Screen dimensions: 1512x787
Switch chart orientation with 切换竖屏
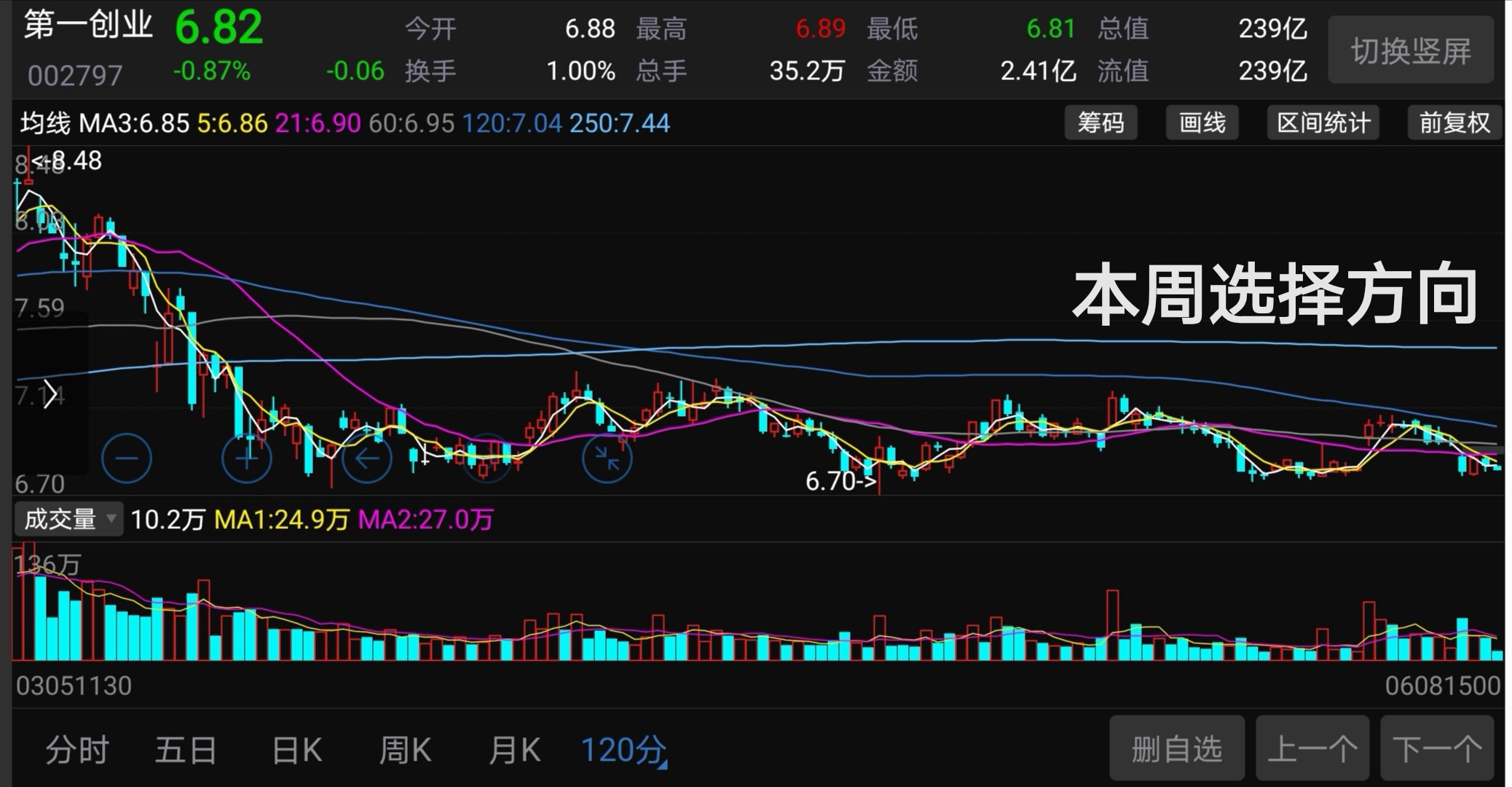[1411, 50]
